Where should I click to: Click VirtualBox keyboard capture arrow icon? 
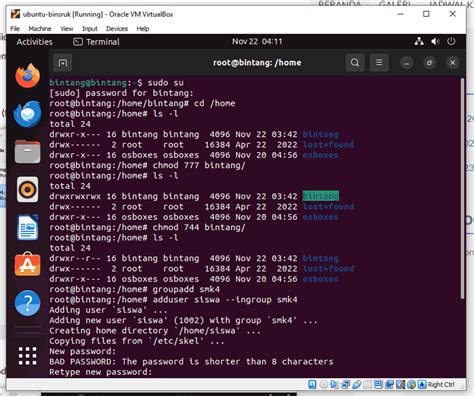coord(422,384)
